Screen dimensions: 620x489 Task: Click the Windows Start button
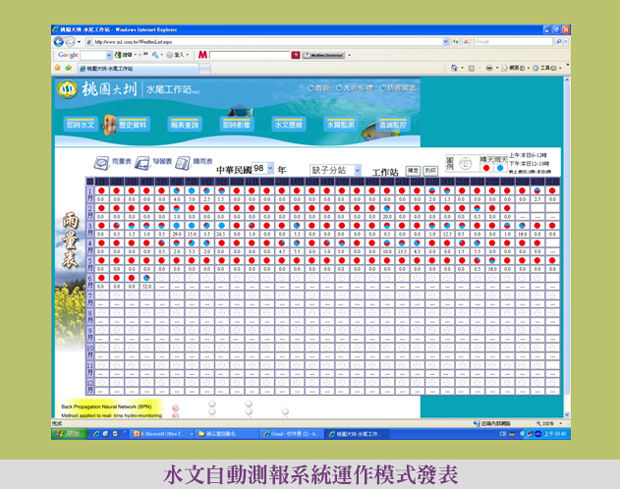(70, 433)
